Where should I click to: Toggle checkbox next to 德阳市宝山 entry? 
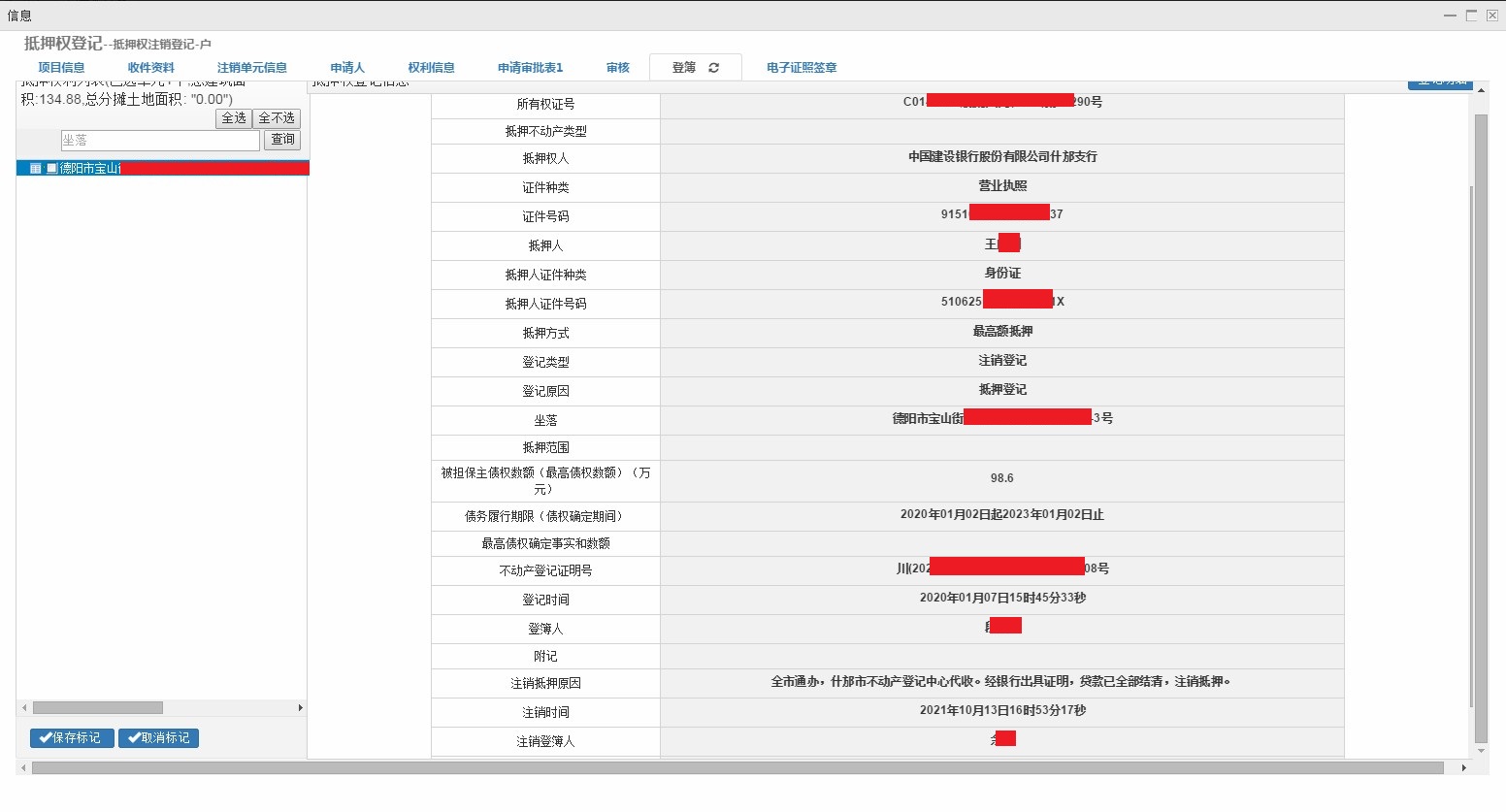(51, 169)
